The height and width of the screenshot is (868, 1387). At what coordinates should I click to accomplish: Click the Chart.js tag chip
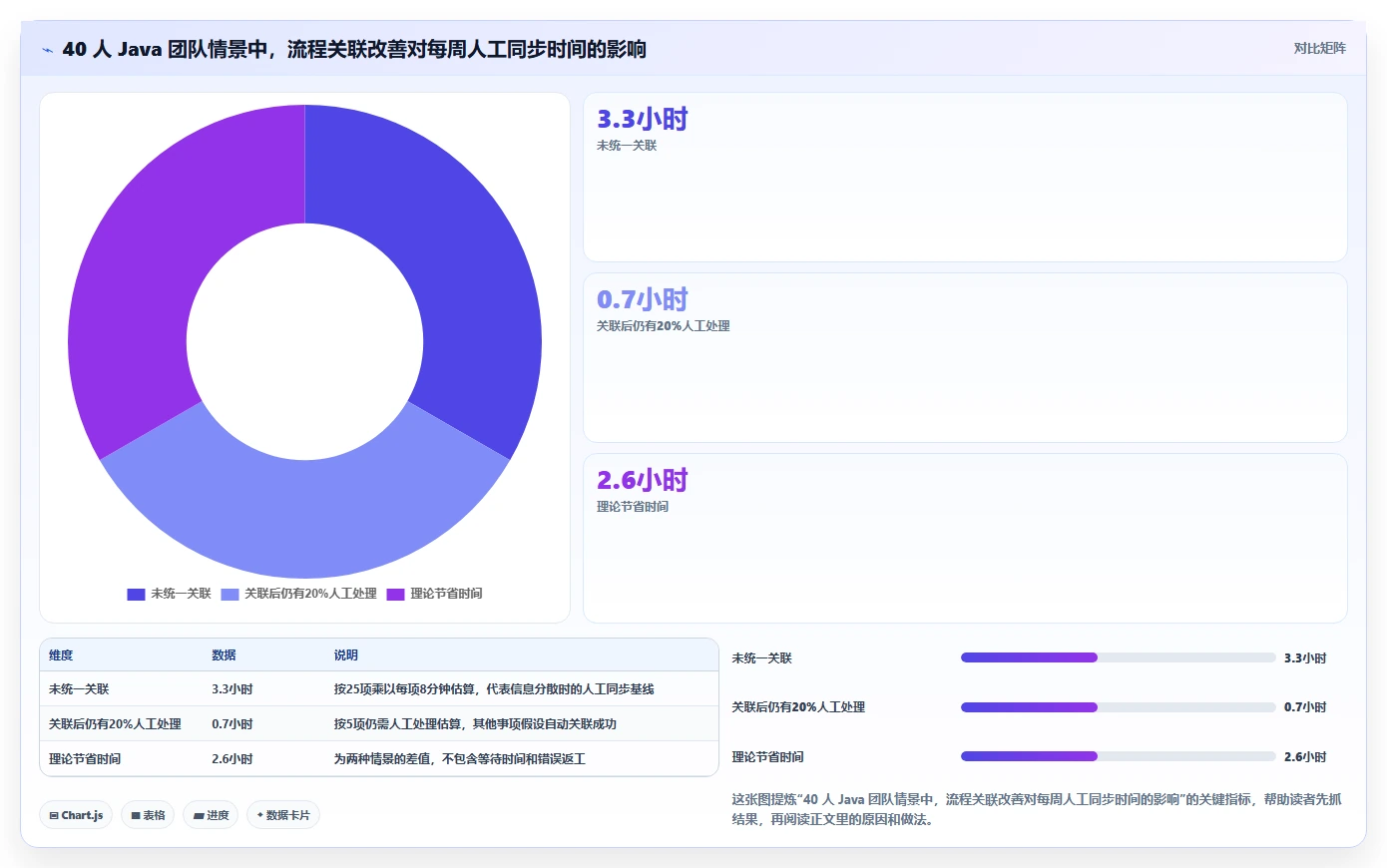tap(76, 815)
